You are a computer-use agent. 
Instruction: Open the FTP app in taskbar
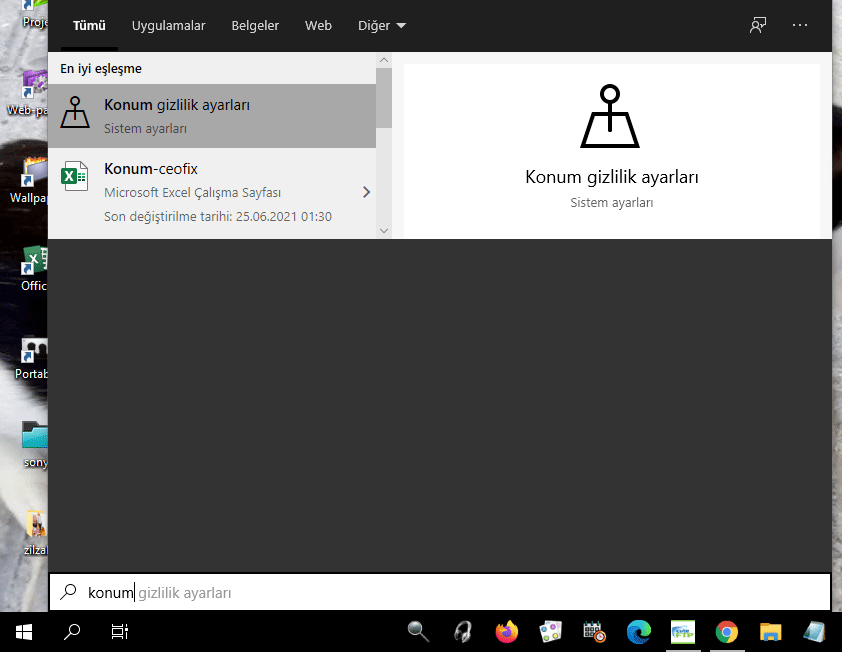683,632
